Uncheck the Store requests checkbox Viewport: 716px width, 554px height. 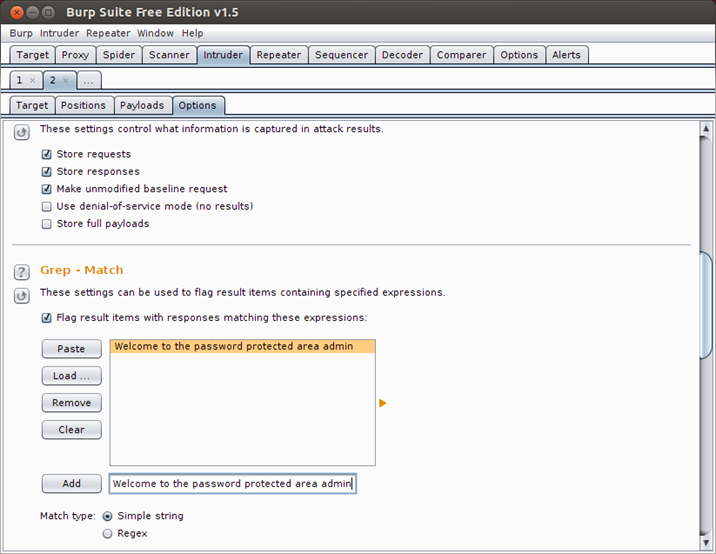pos(46,155)
